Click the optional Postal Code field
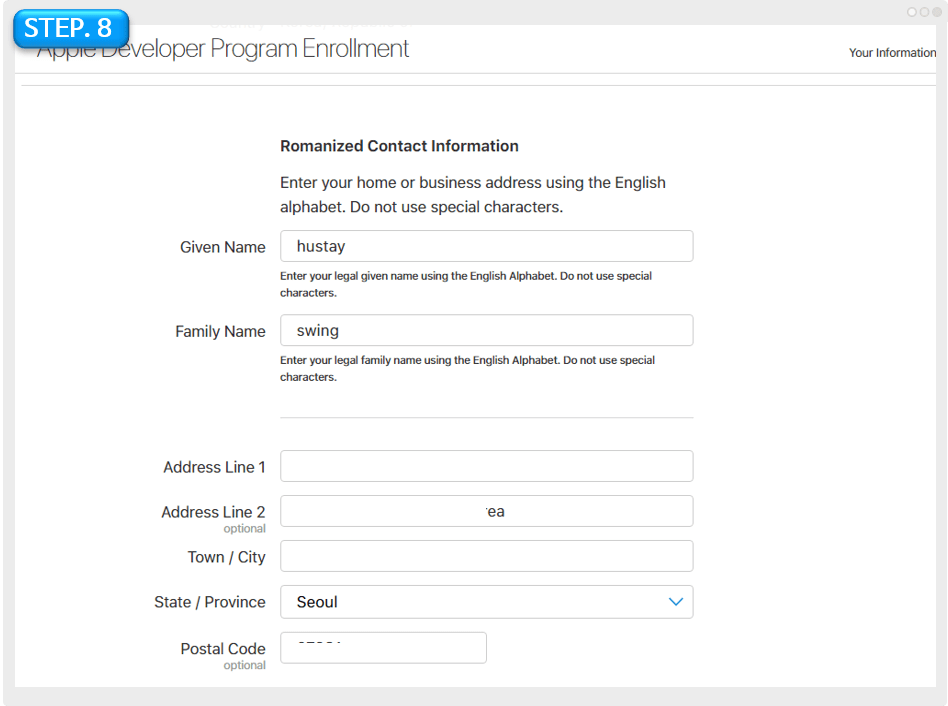948x706 pixels. click(x=383, y=647)
